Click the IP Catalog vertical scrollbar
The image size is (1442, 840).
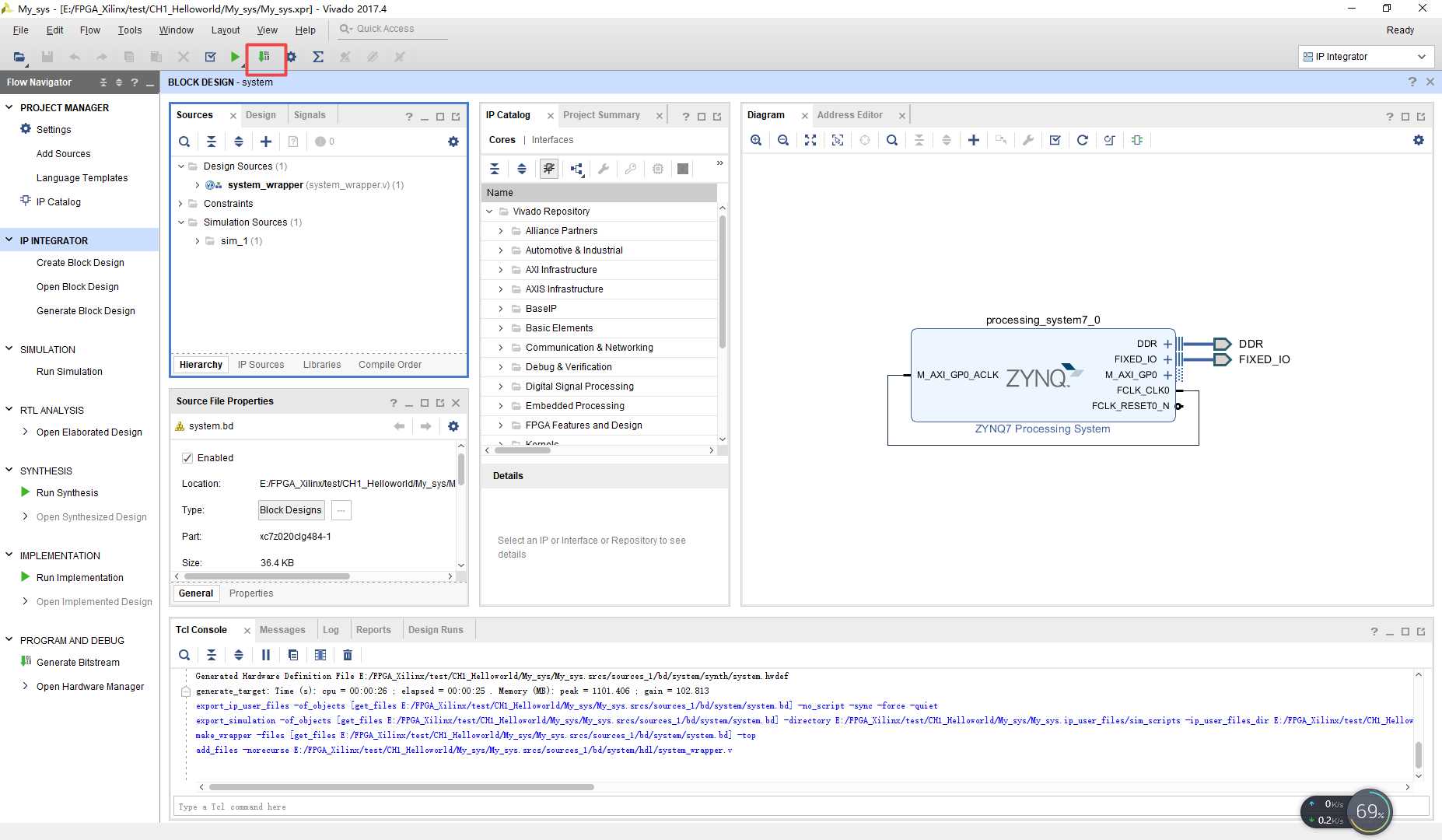(x=723, y=280)
